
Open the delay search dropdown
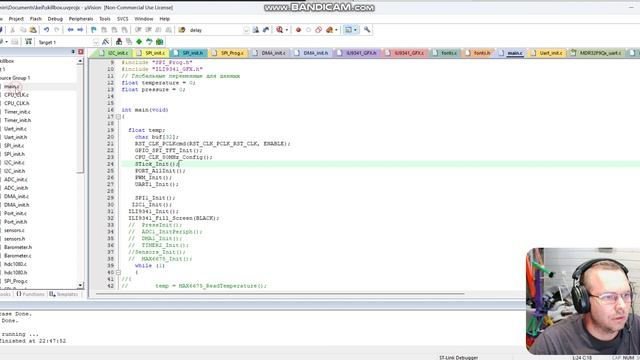pos(246,30)
